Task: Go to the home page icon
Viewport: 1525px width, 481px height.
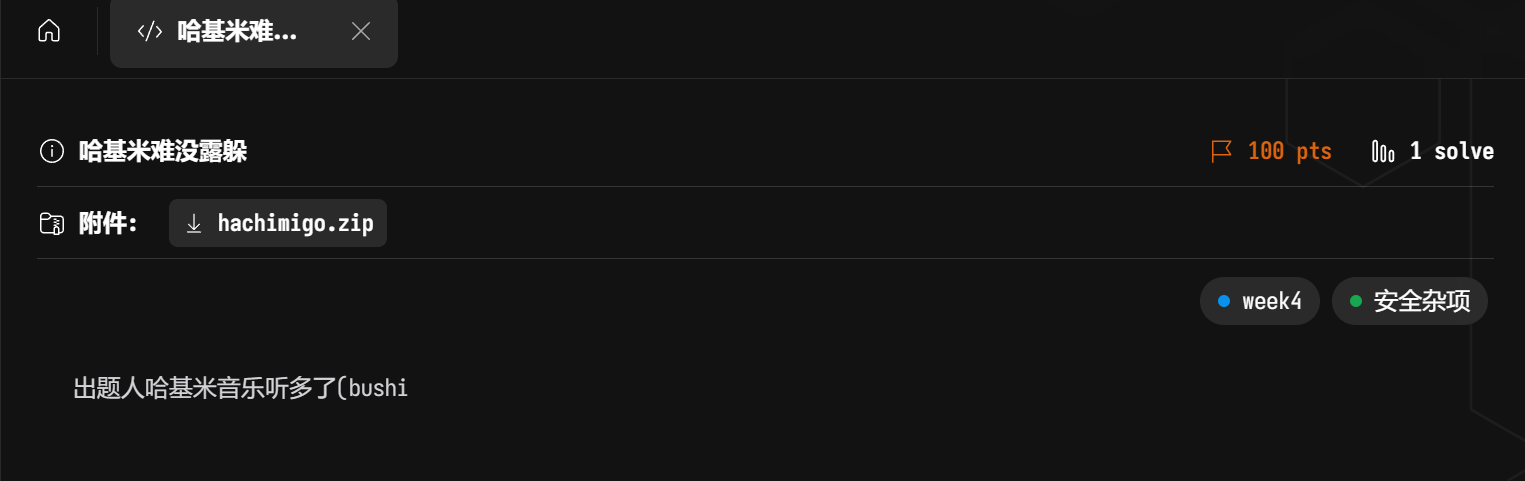Action: (x=48, y=31)
